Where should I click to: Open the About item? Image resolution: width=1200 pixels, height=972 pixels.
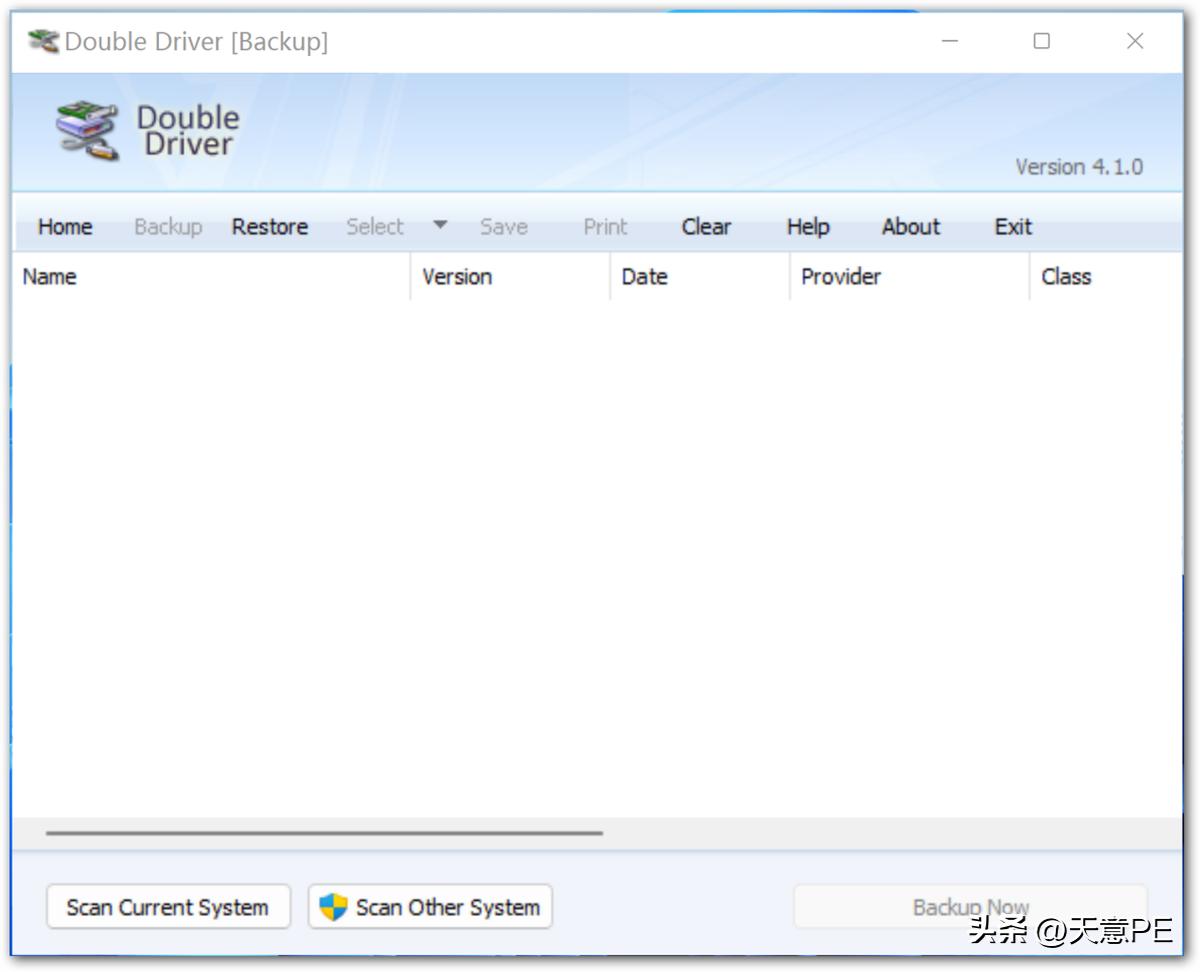(x=911, y=227)
